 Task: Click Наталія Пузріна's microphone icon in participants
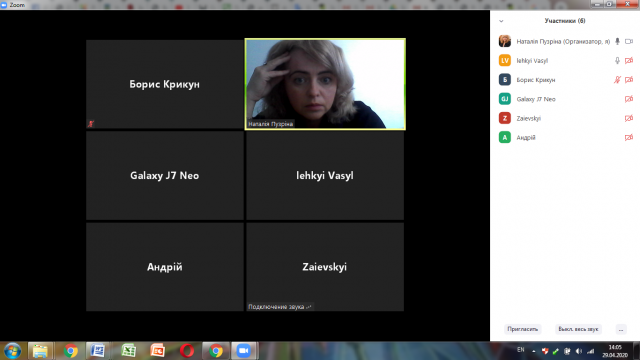click(x=617, y=41)
